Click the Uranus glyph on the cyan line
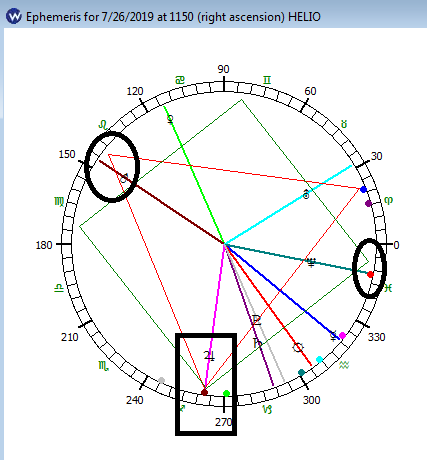 coord(306,194)
